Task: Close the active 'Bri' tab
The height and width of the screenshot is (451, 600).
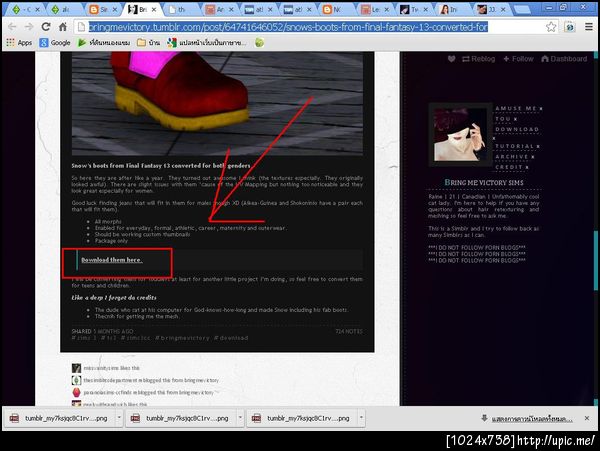Action: pos(154,10)
